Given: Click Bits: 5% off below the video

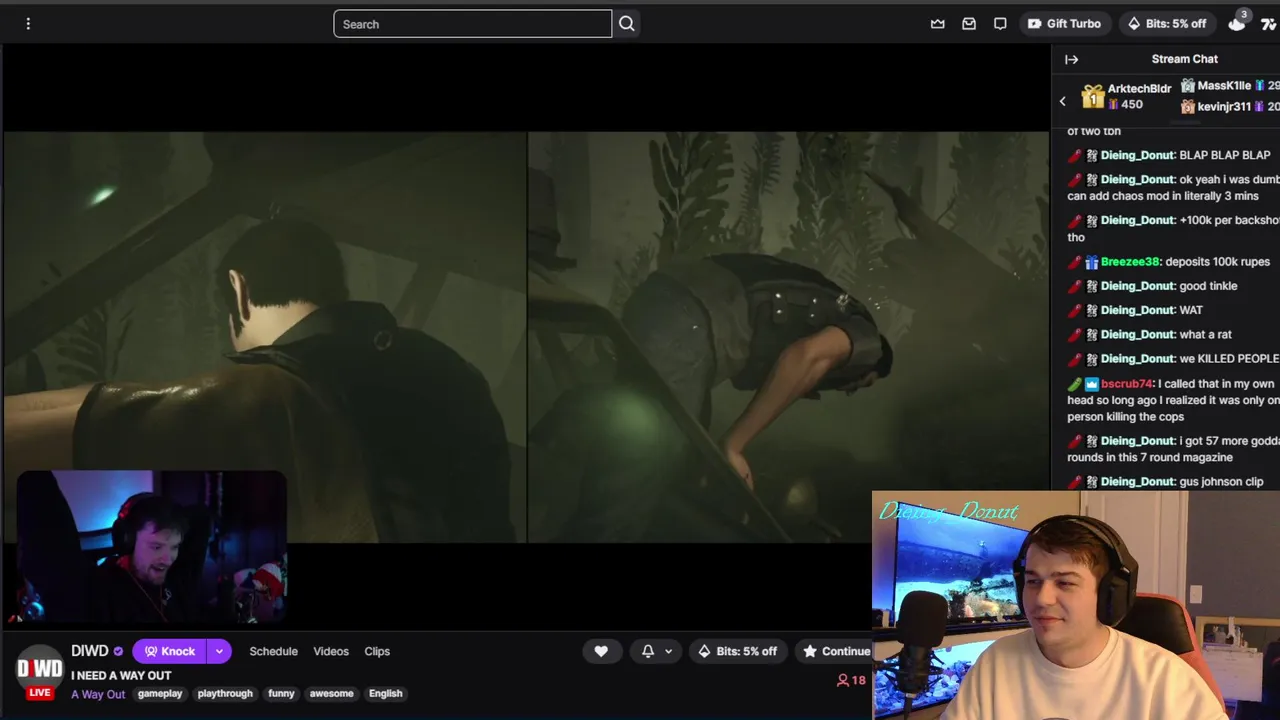Looking at the screenshot, I should coord(737,651).
